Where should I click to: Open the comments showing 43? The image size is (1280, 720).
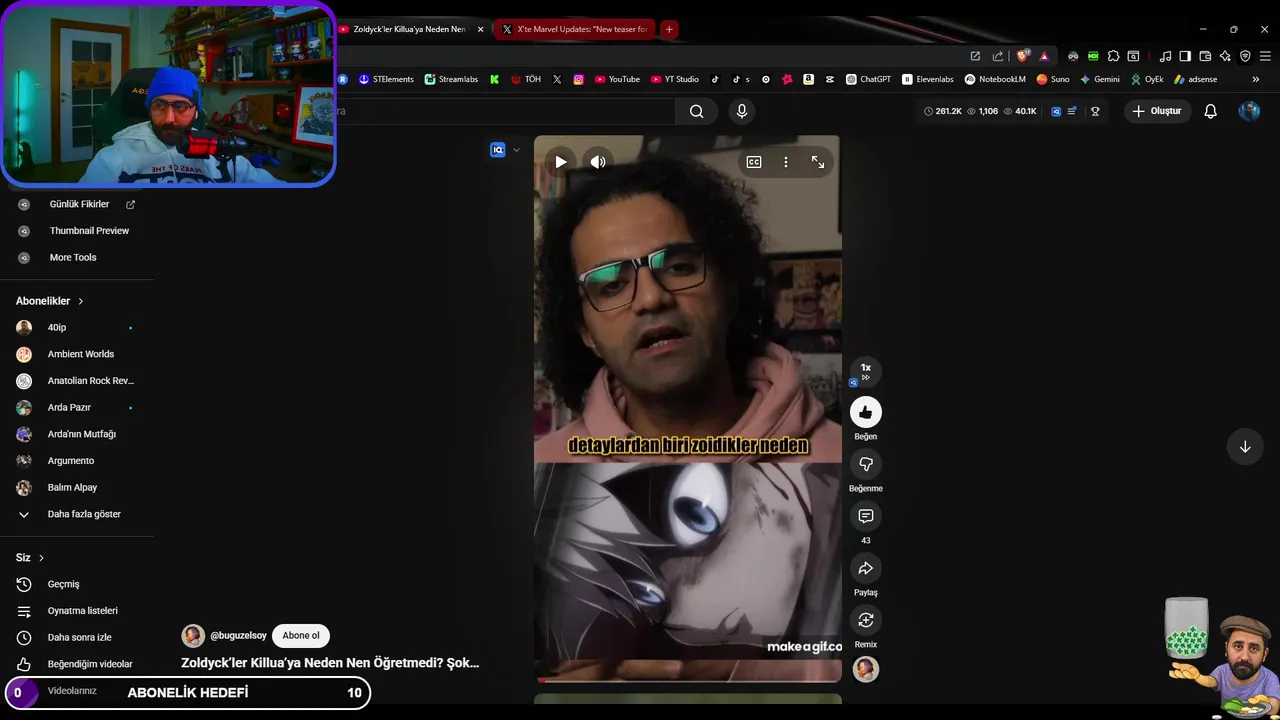coord(866,516)
